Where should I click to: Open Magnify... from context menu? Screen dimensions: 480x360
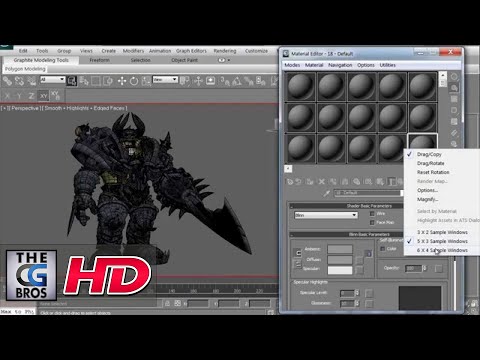click(x=442, y=199)
